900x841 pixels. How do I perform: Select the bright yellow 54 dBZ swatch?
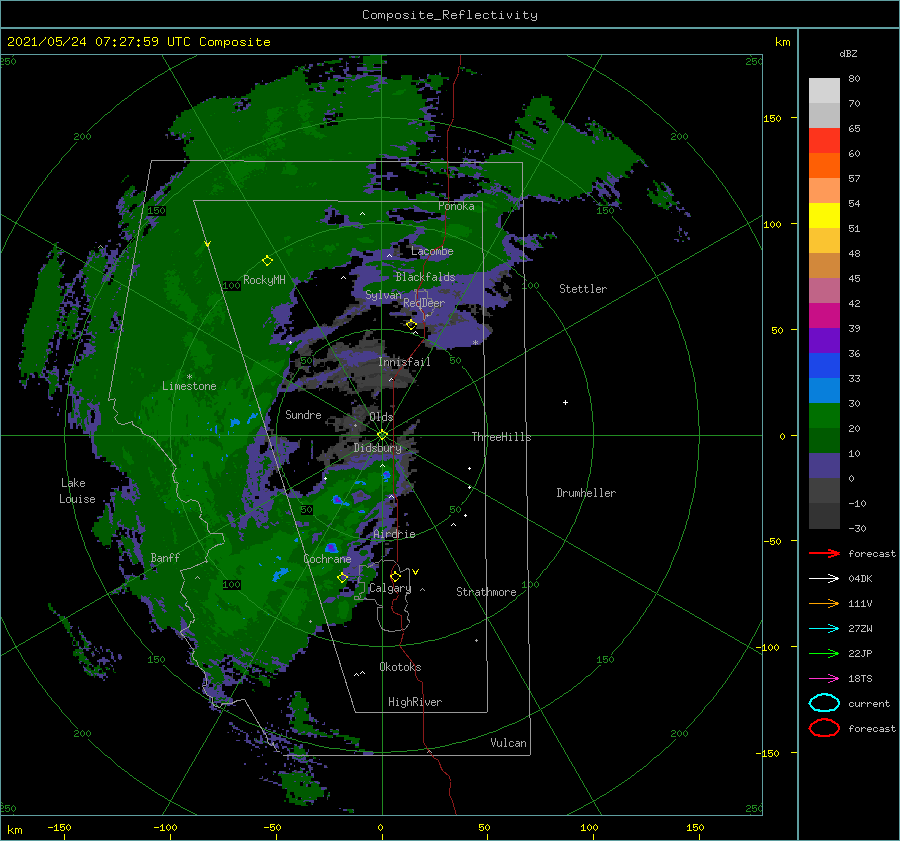coord(824,216)
